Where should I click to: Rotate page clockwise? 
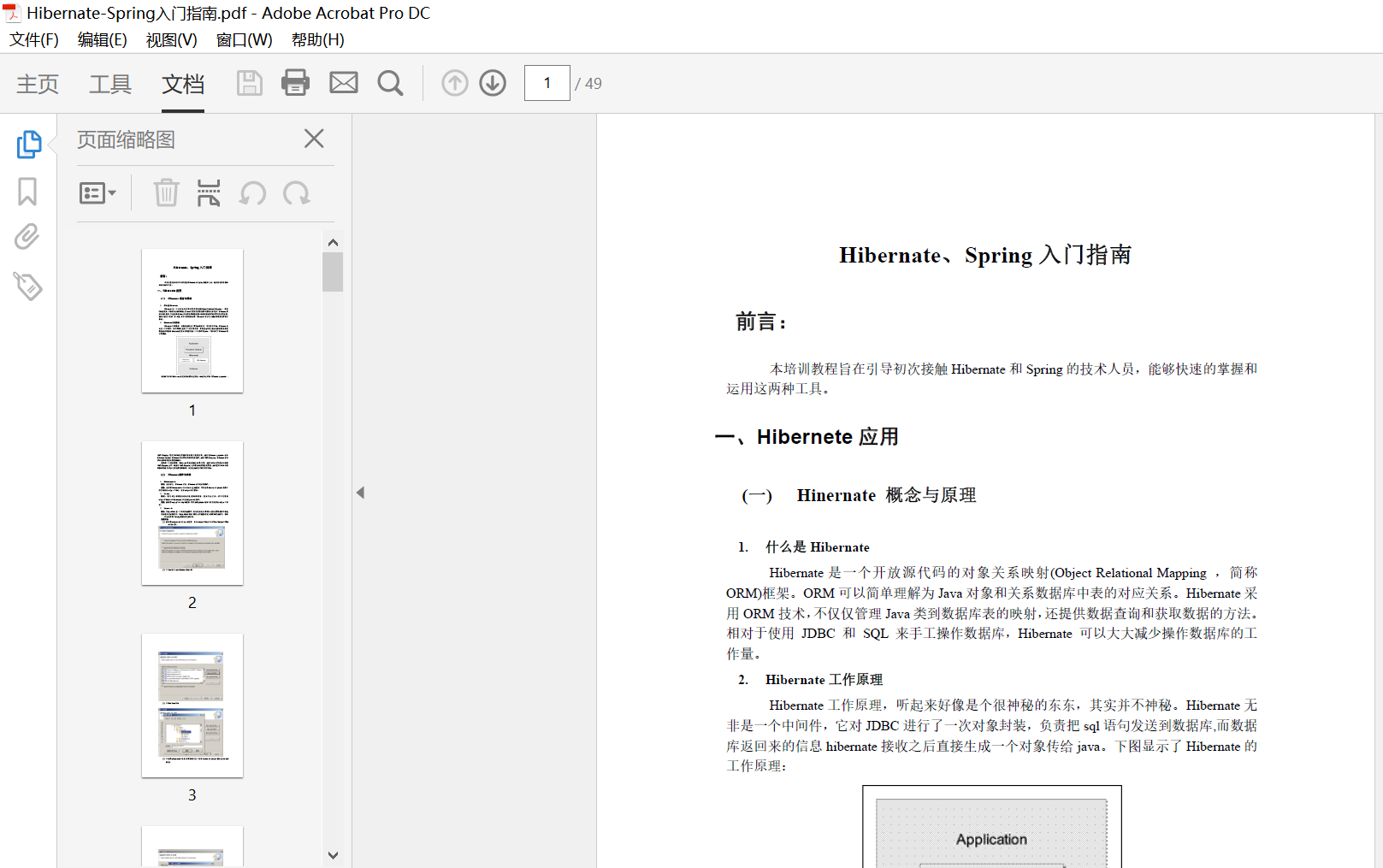(x=297, y=193)
